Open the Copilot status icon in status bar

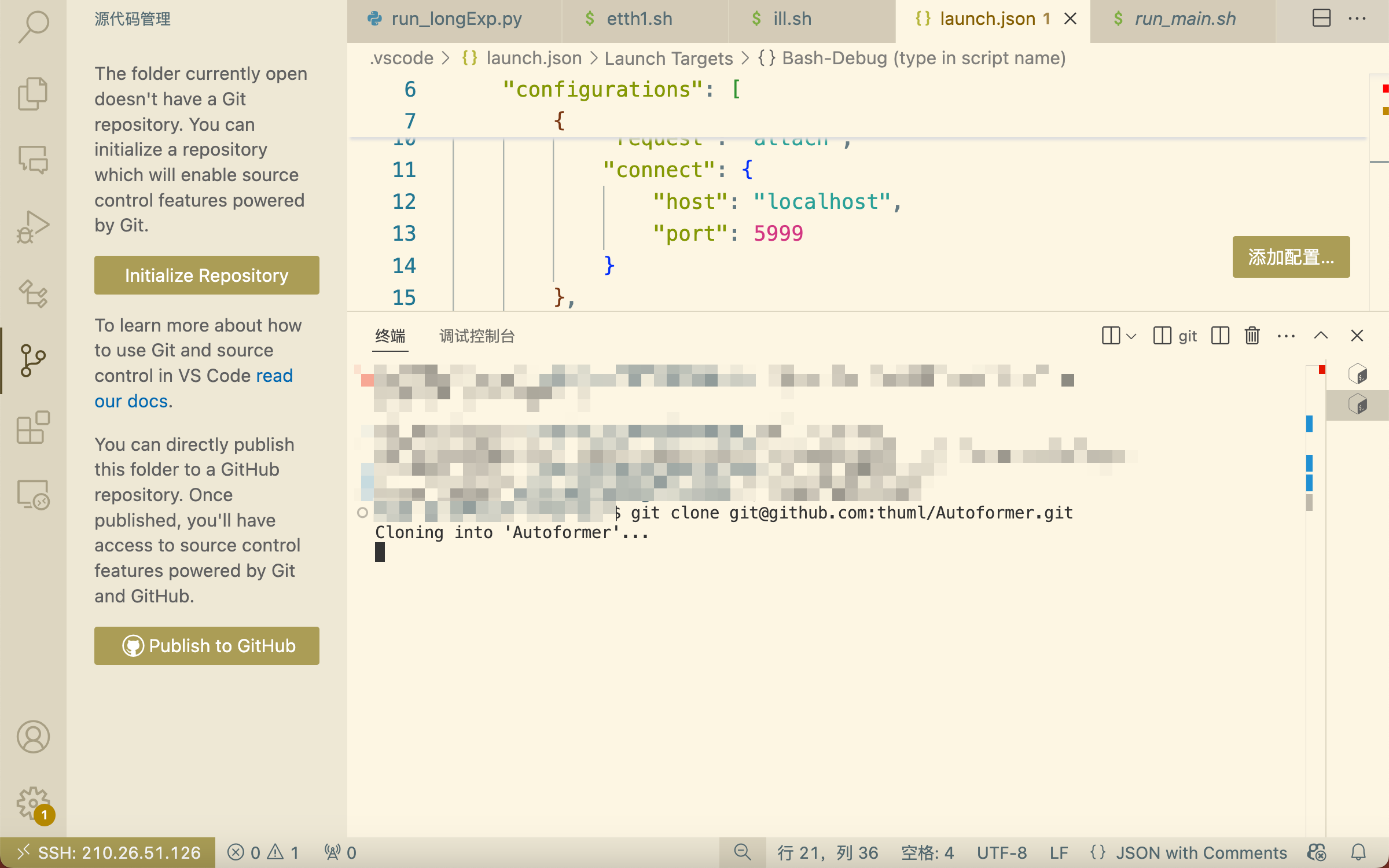point(1317,852)
